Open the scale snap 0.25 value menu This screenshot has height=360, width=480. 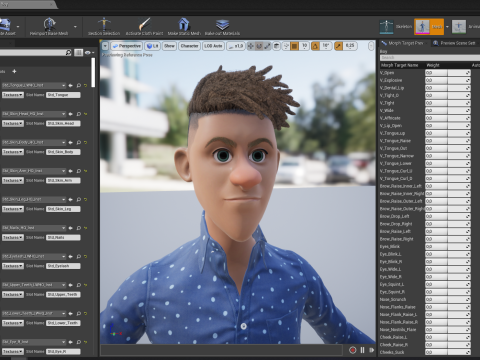(x=350, y=46)
